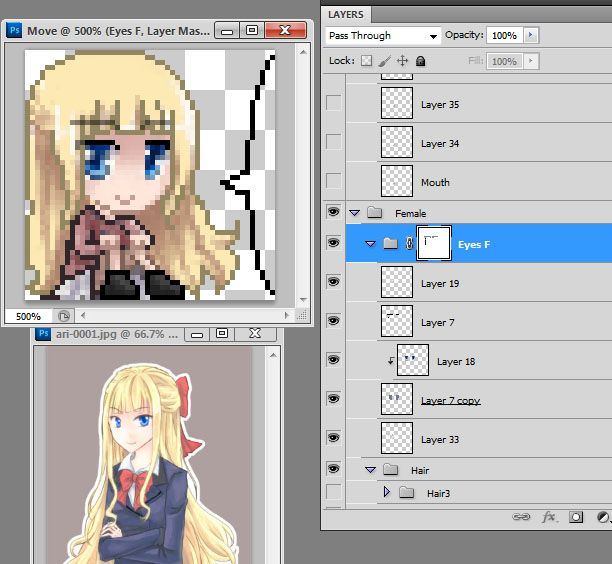Click Photoshop icon in Move window title
The width and height of the screenshot is (612, 564).
(14, 30)
